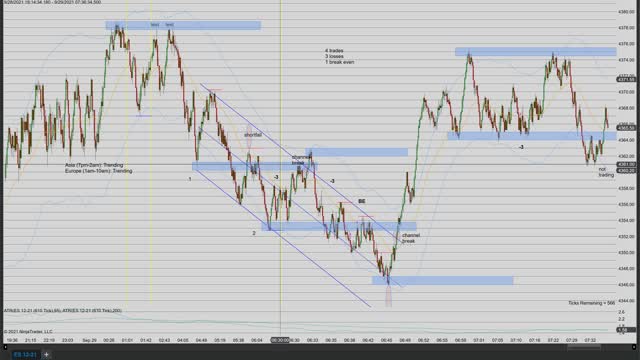This screenshot has width=640, height=360.
Task: Click the 4365.50 current price marker
Action: pos(627,128)
